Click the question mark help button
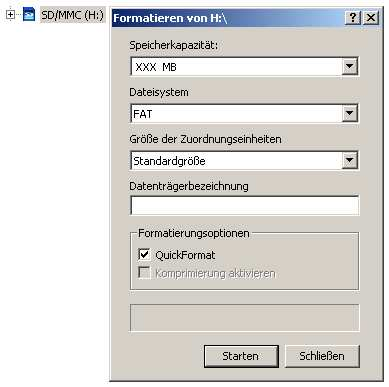This screenshot has height=387, width=389. point(353,18)
